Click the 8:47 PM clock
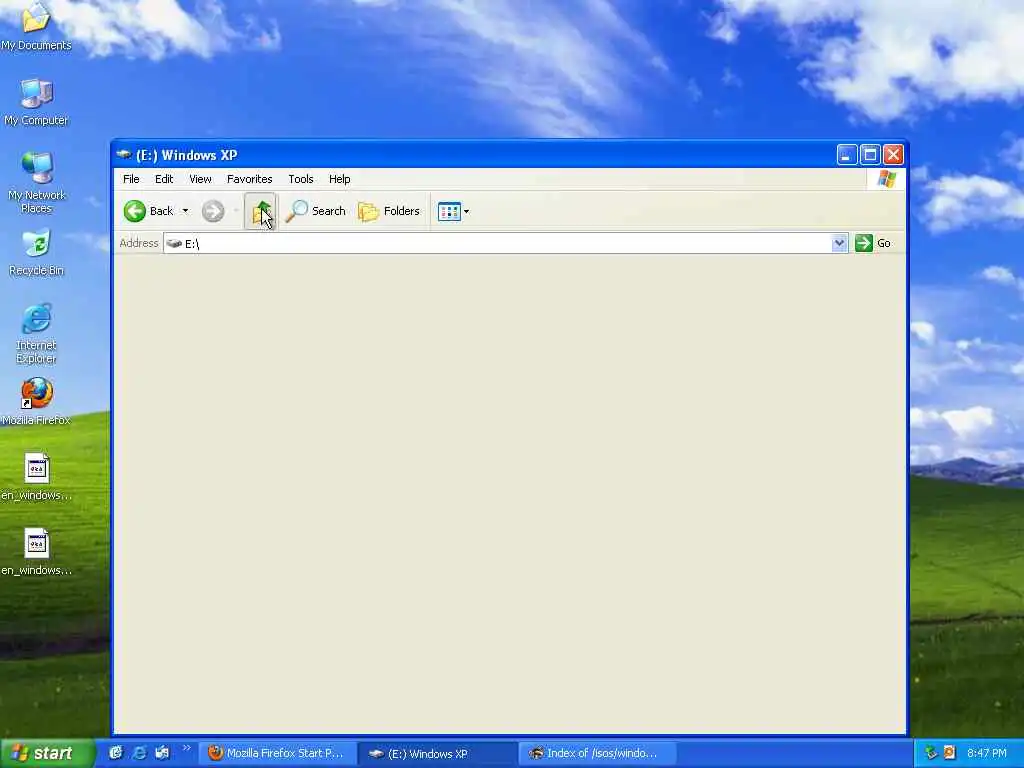 (x=987, y=753)
